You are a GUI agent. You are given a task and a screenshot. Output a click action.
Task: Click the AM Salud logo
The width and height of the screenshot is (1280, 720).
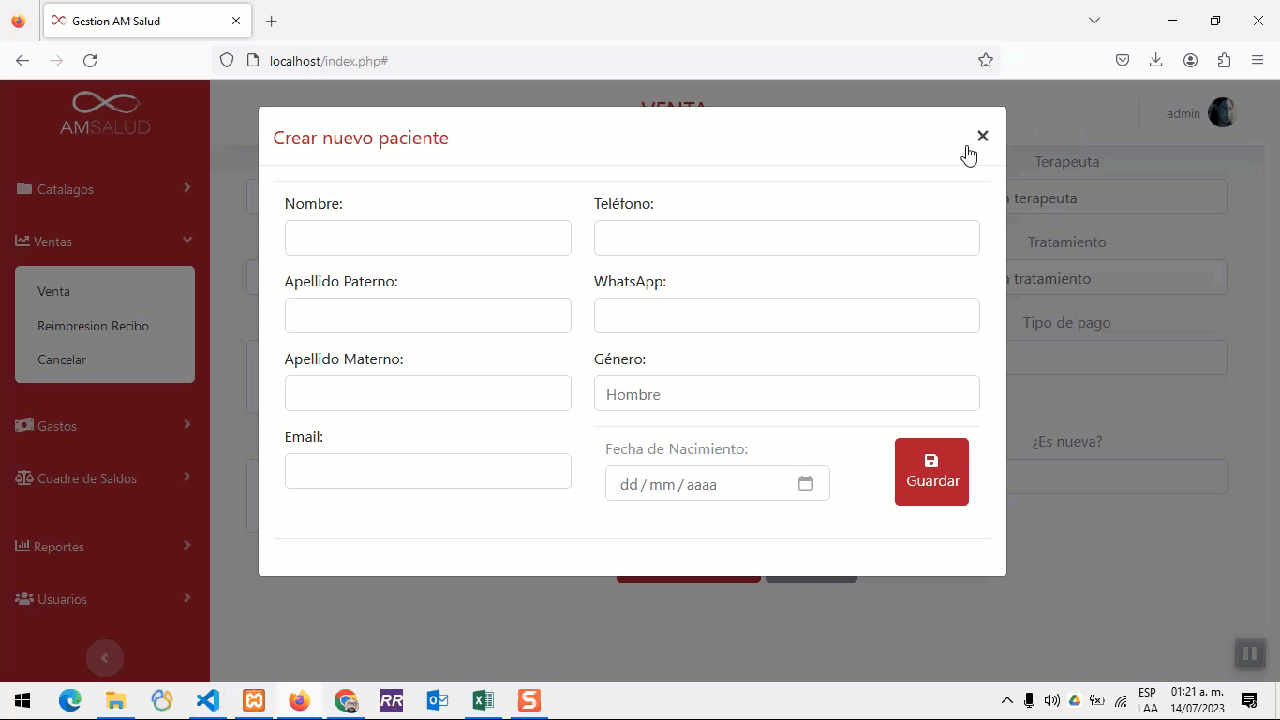tap(105, 114)
